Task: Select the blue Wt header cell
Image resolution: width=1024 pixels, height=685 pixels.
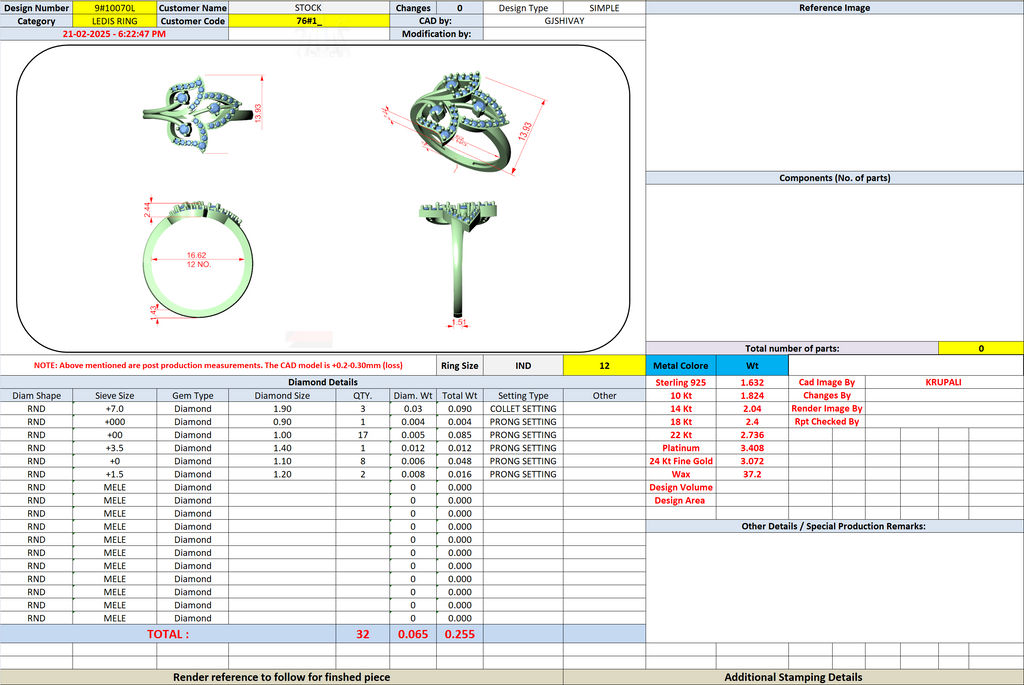Action: click(752, 366)
